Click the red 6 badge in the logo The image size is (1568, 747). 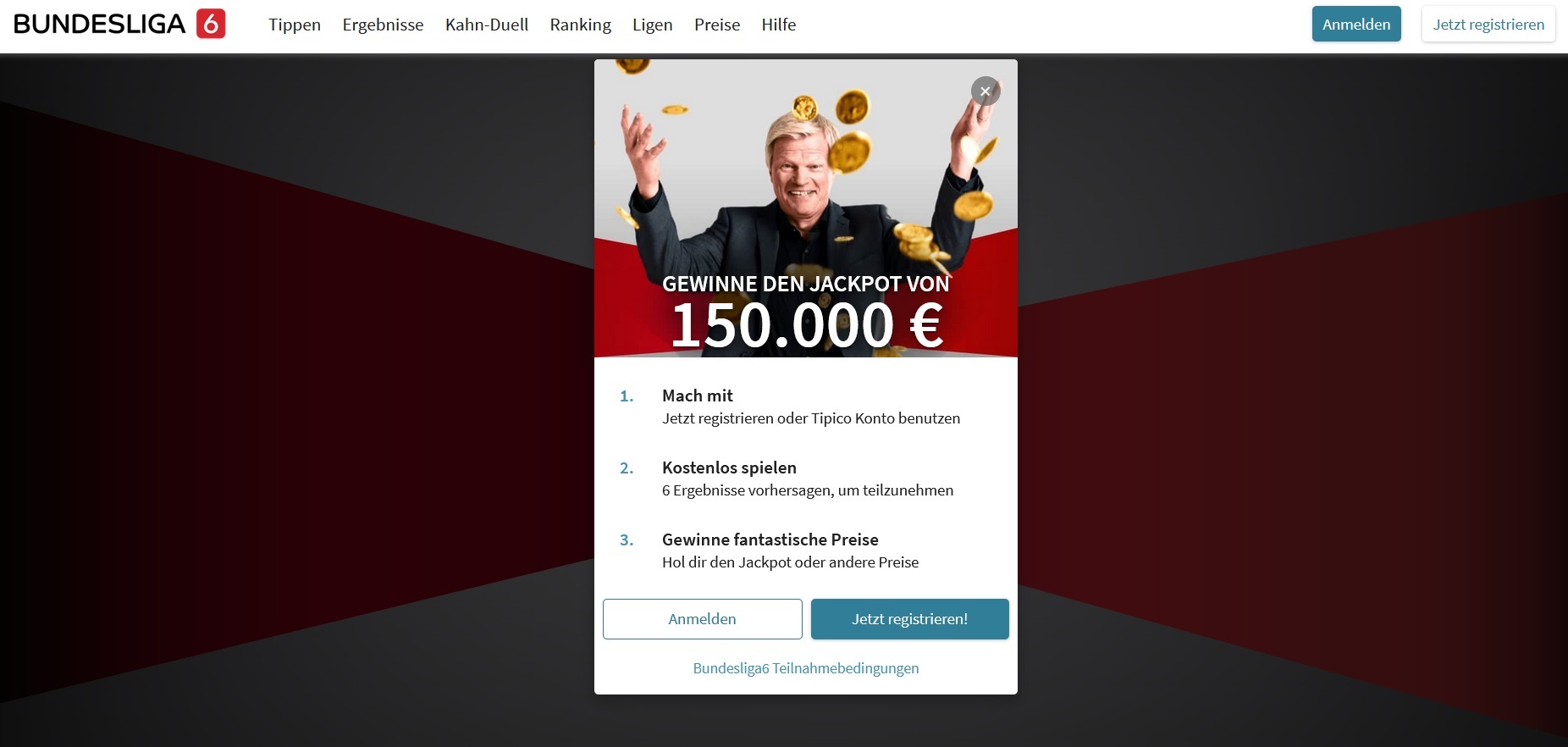(211, 24)
